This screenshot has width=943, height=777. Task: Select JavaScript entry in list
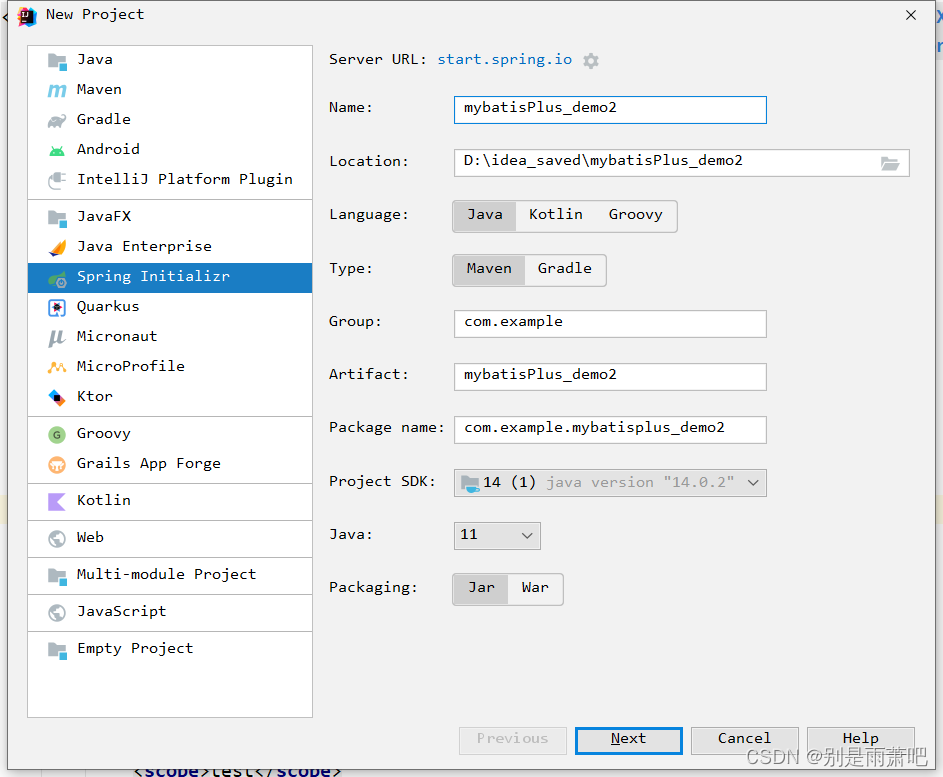pyautogui.click(x=170, y=613)
